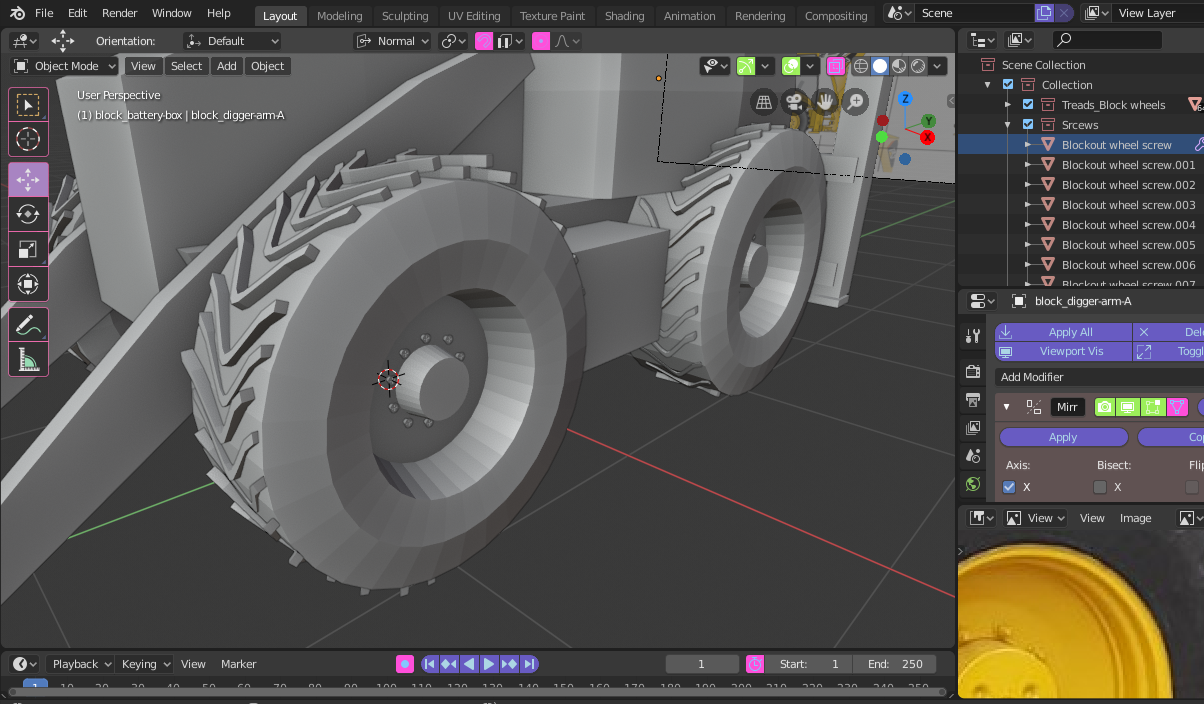Click the Blender logo menu icon
Screen dimensions: 1204x704
pos(17,14)
